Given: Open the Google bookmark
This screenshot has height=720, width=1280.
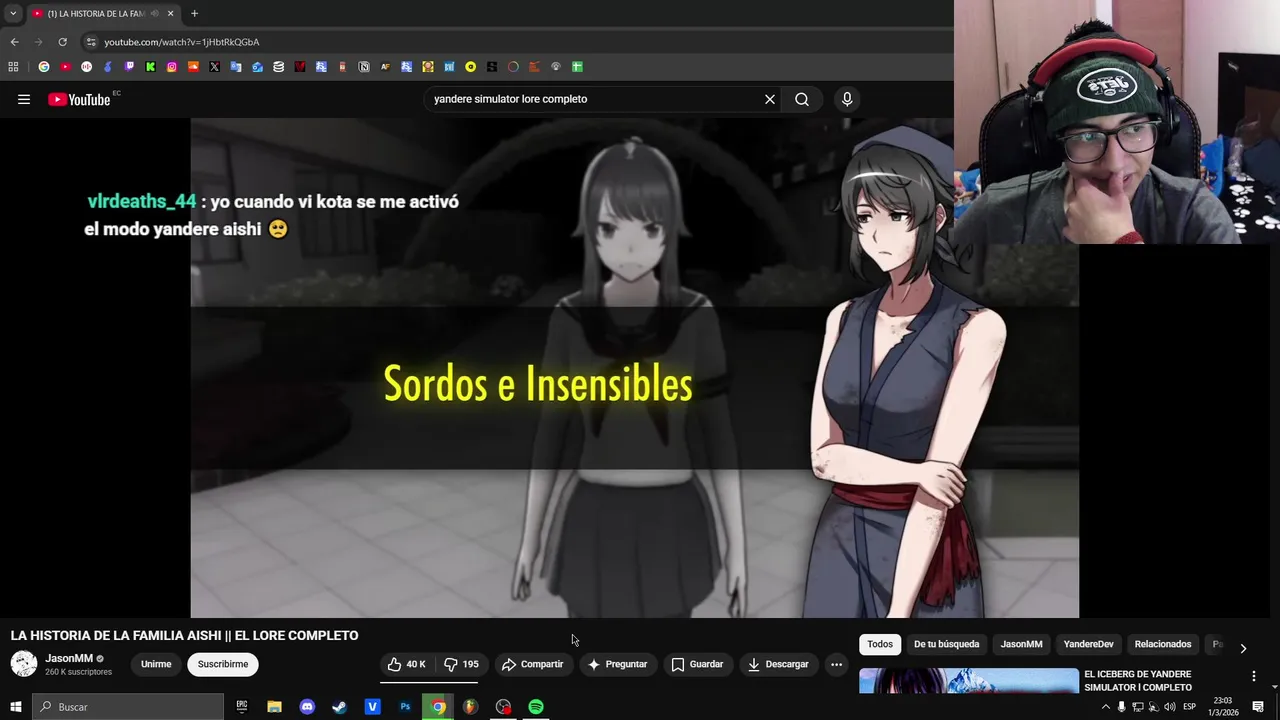Looking at the screenshot, I should click(x=43, y=67).
